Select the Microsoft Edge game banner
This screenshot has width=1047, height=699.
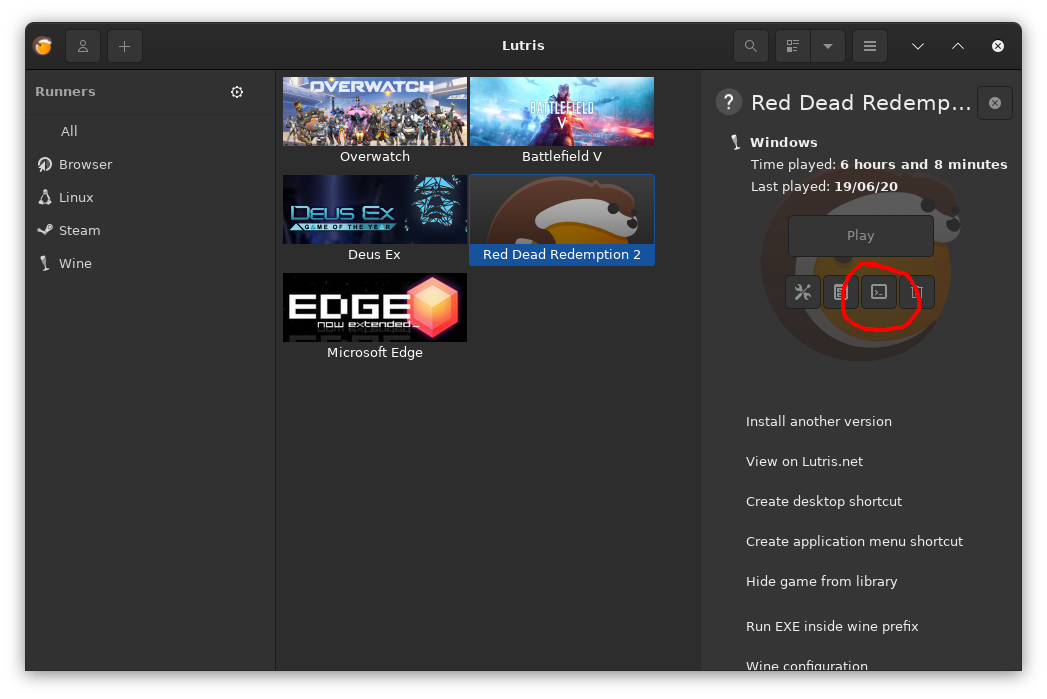[x=375, y=308]
